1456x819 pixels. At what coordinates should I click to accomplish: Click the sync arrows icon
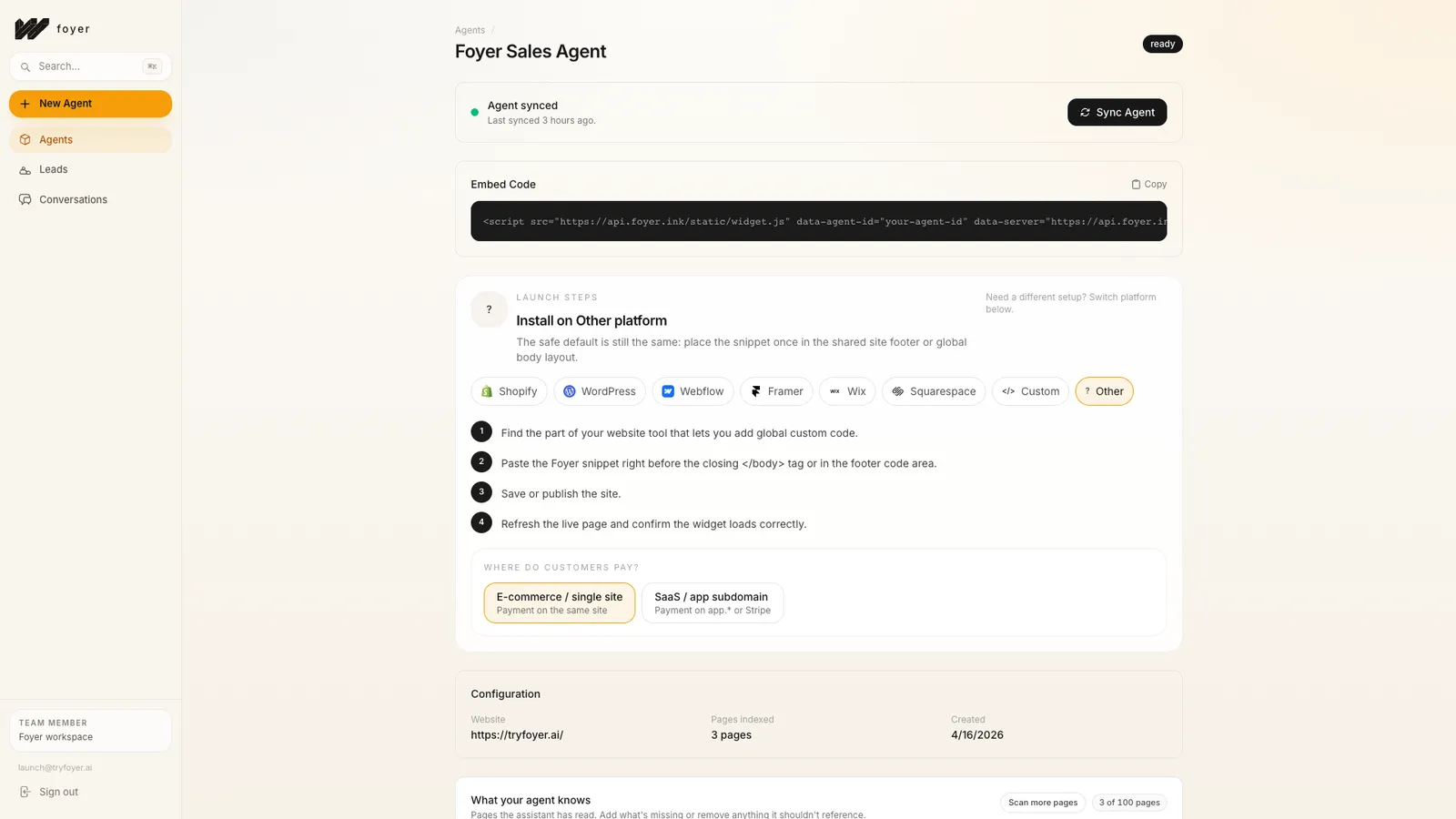(x=1085, y=113)
